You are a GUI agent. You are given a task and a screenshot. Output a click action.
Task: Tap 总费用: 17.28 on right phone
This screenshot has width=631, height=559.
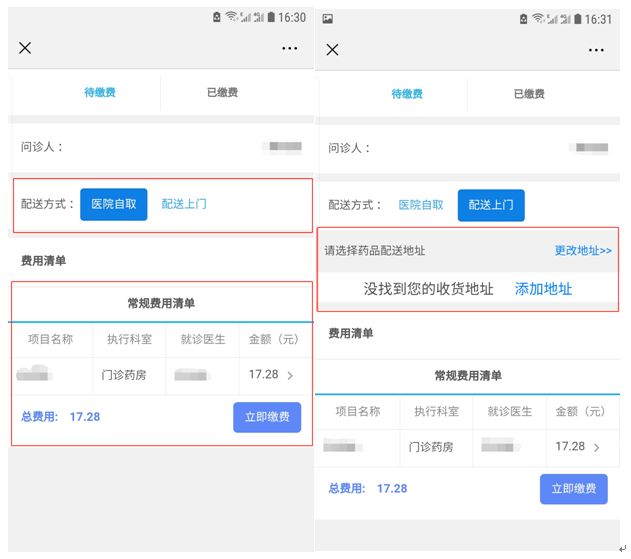tap(367, 489)
